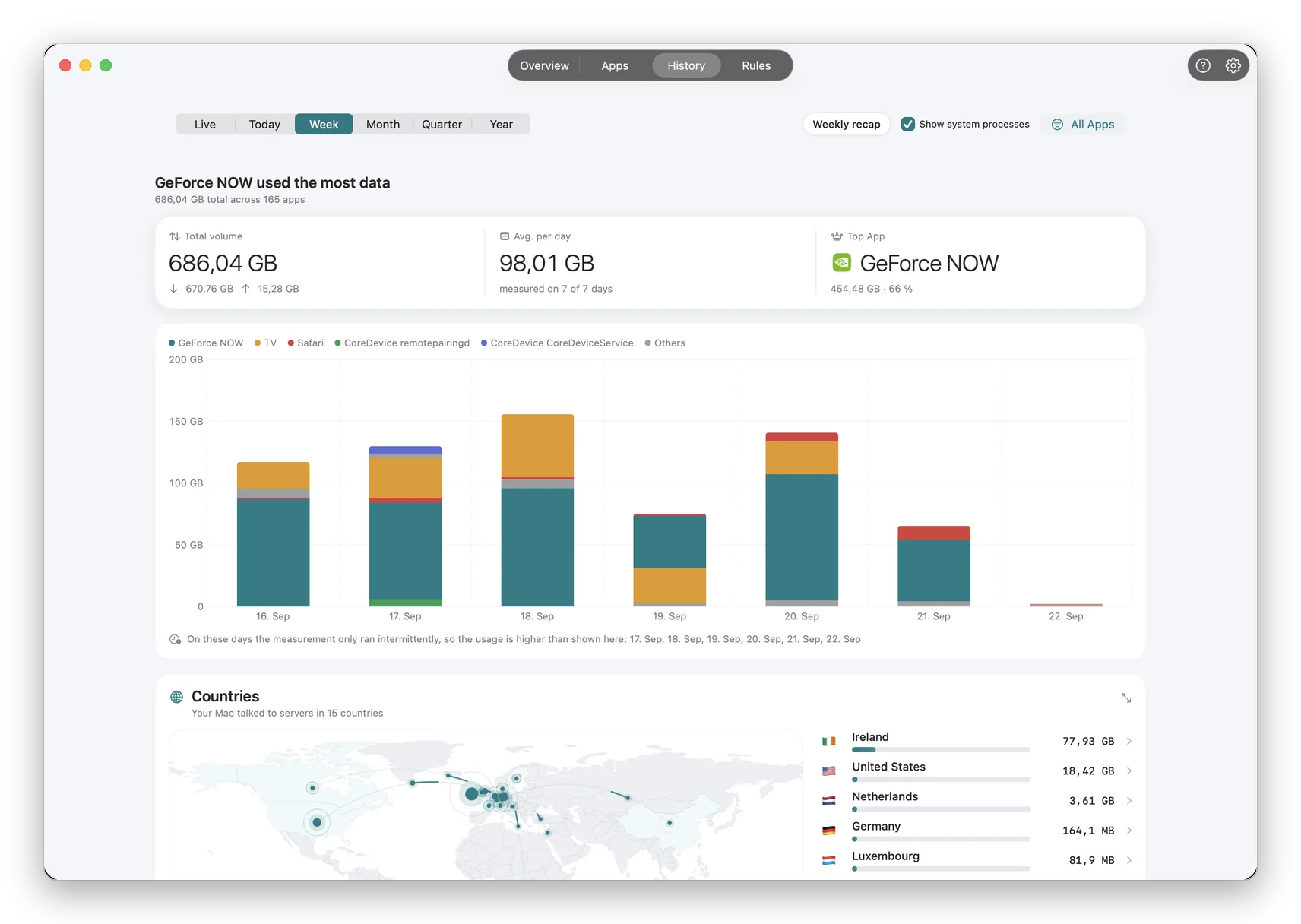Screen dimensions: 1301x924
Task: Toggle Others legend entry
Action: point(665,343)
